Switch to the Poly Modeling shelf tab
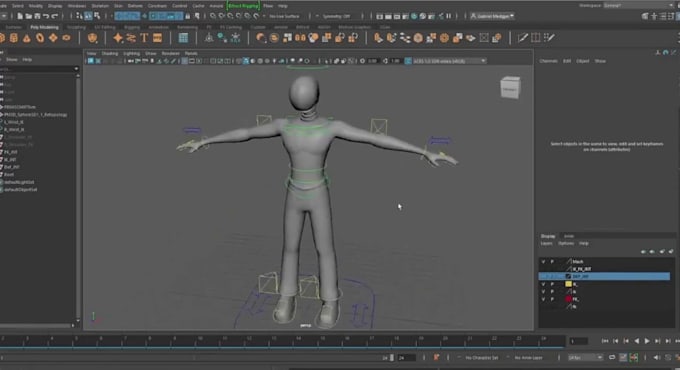The image size is (680, 370). tap(44, 27)
